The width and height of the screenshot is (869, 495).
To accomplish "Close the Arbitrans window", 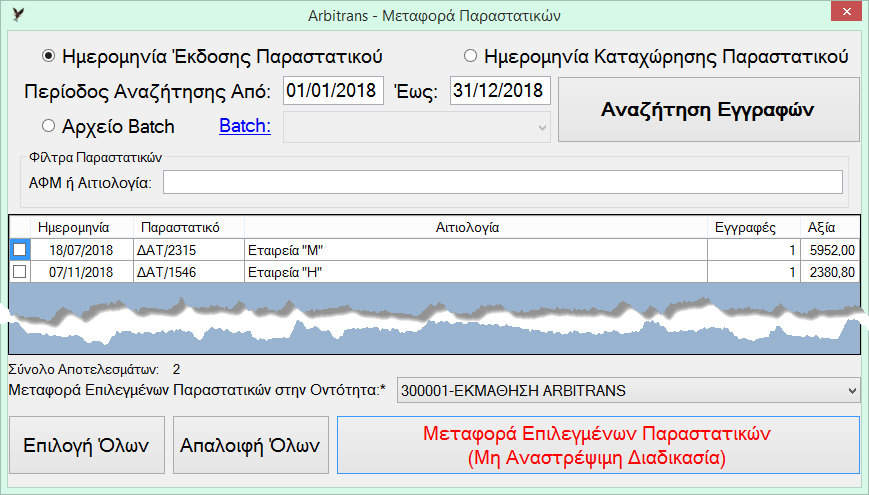I will click(846, 11).
